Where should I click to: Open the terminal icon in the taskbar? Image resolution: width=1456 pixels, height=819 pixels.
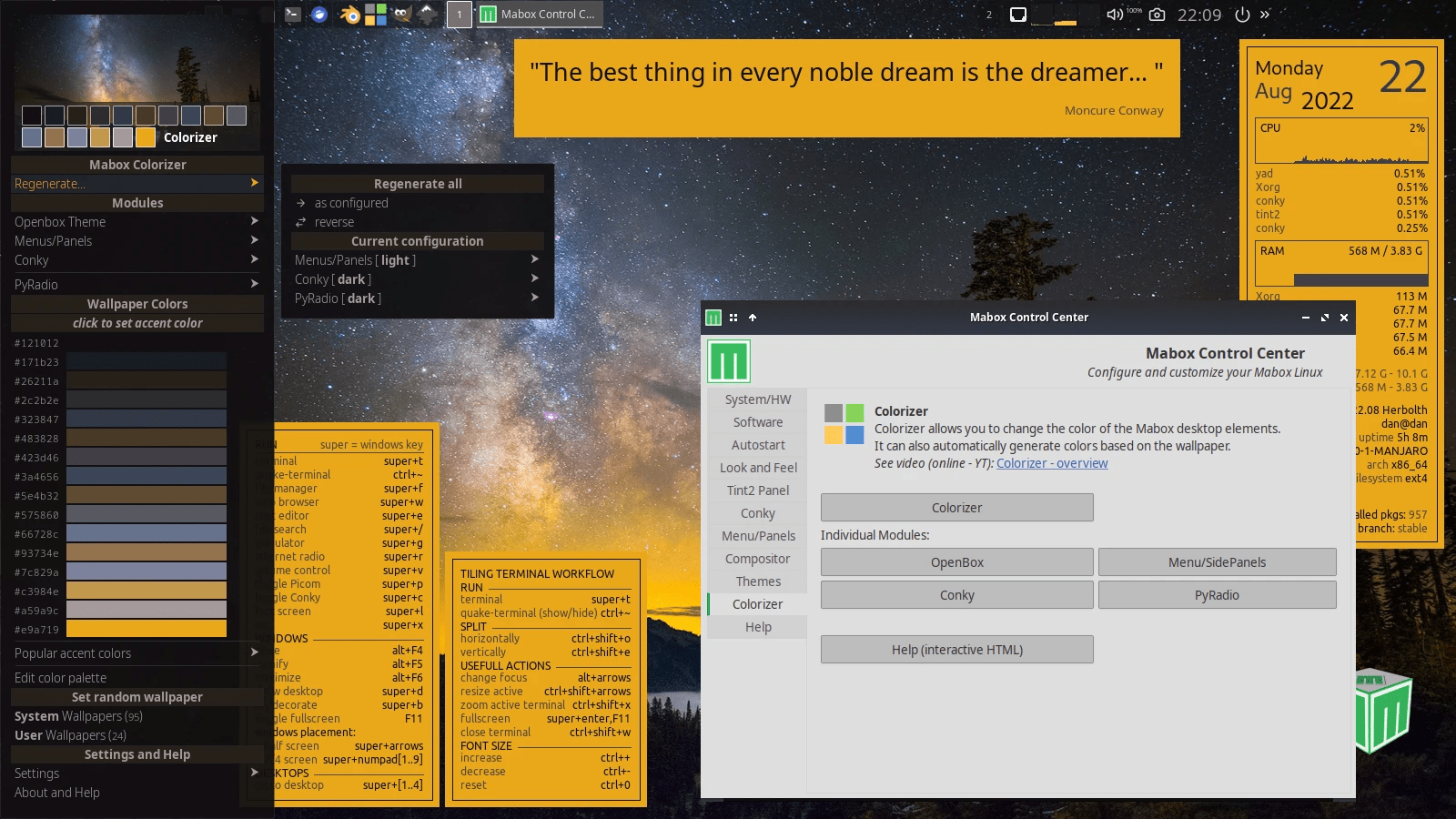[x=293, y=15]
